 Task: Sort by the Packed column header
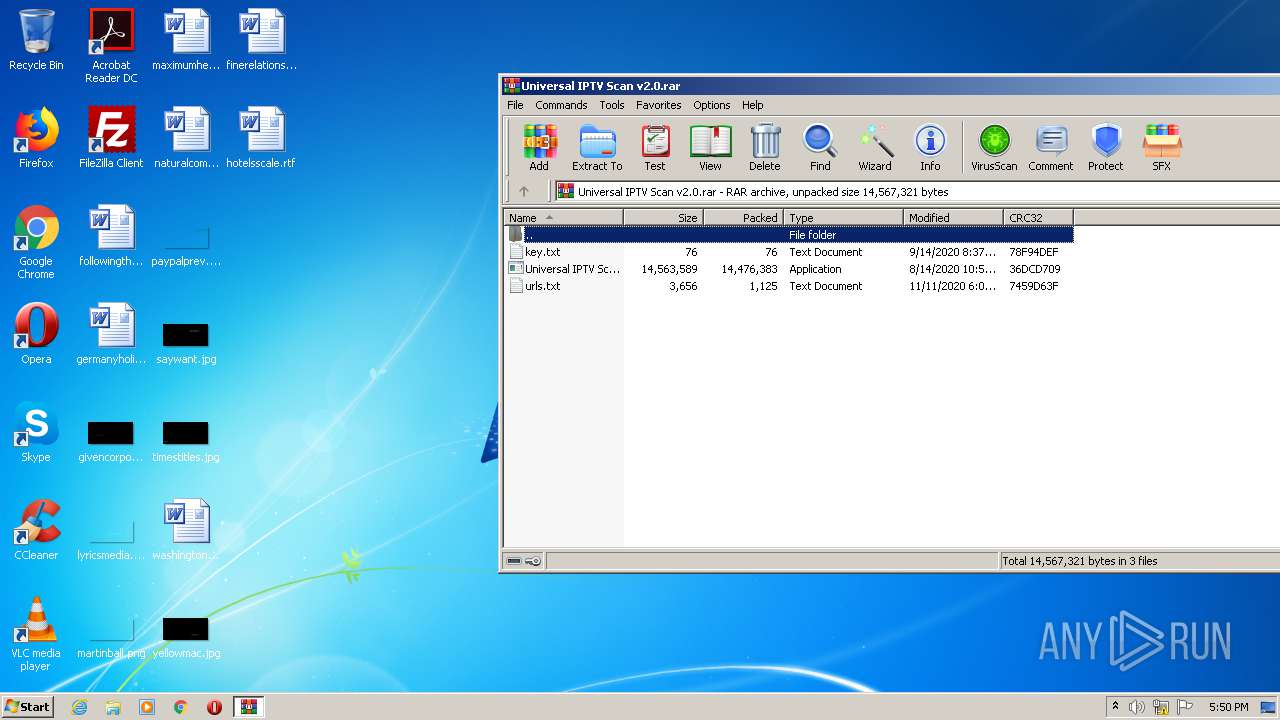point(744,217)
